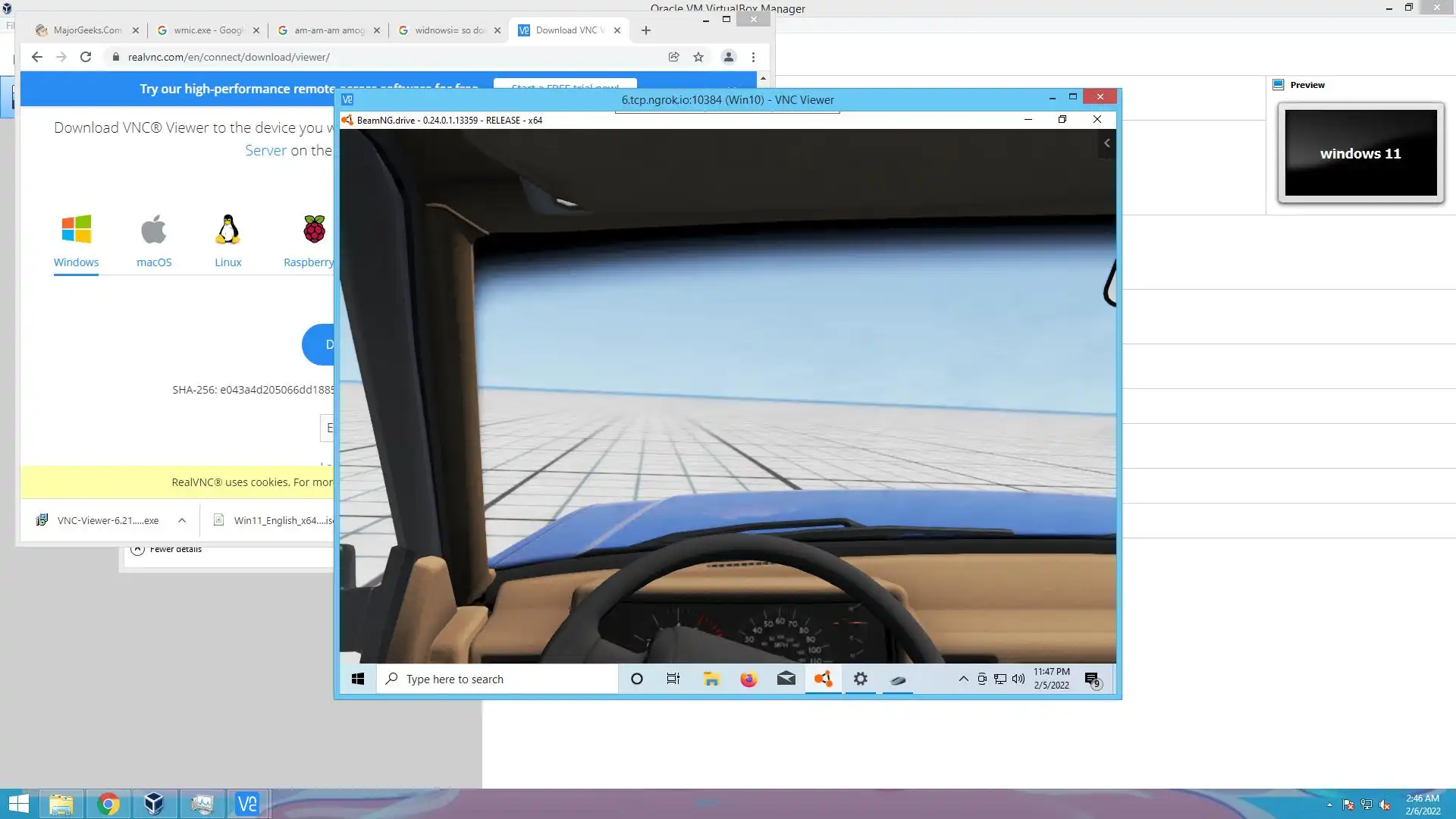This screenshot has height=819, width=1456.
Task: Open File Explorer in remote Win10 taskbar
Action: 711,679
